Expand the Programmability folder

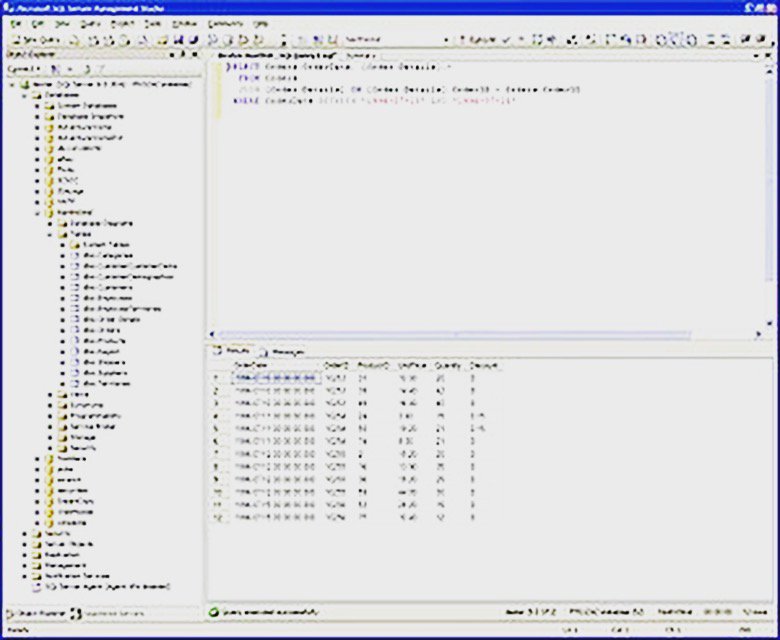[x=50, y=416]
